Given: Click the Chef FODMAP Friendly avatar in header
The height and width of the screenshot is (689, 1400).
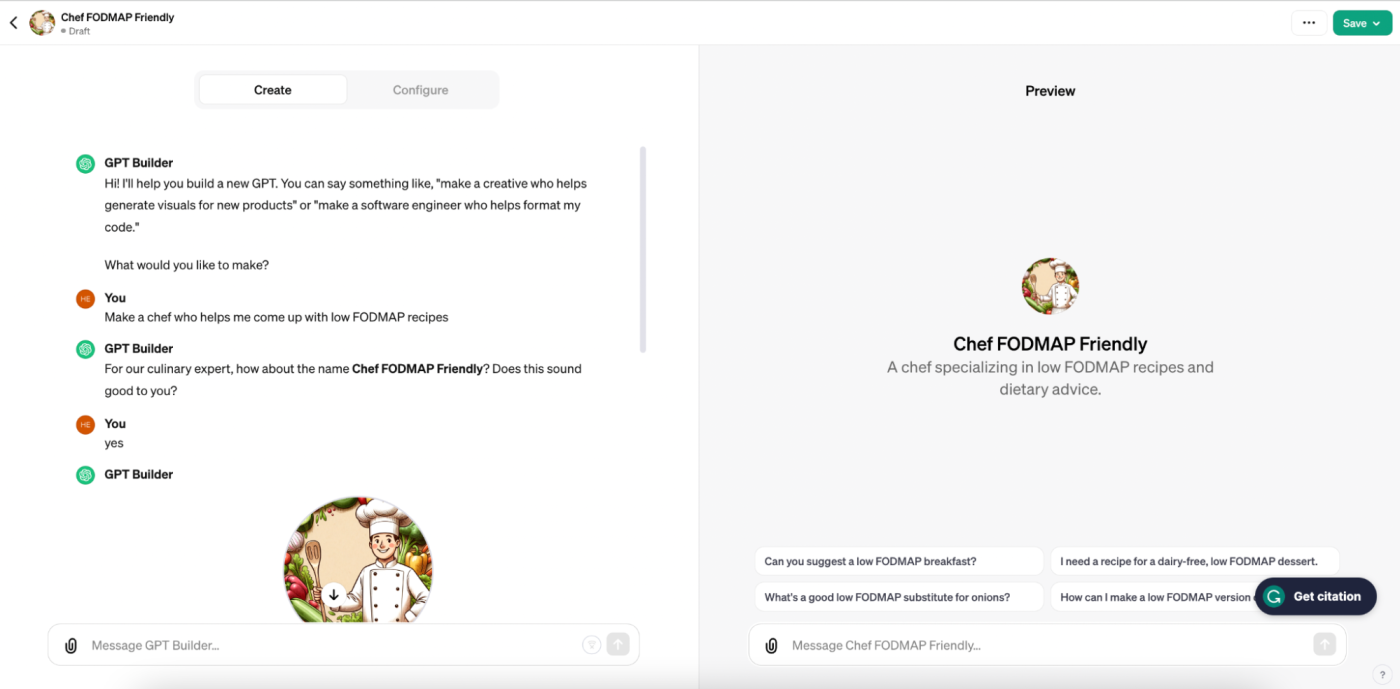Looking at the screenshot, I should (42, 23).
